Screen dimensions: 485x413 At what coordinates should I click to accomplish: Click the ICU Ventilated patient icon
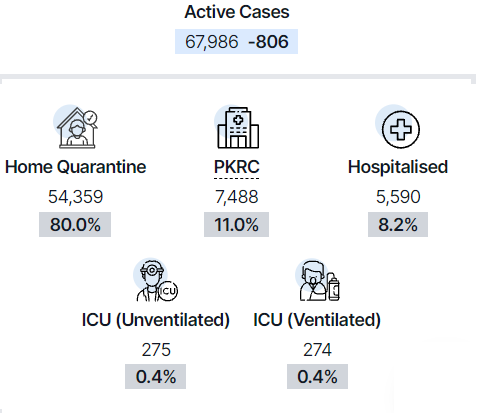[x=318, y=280]
